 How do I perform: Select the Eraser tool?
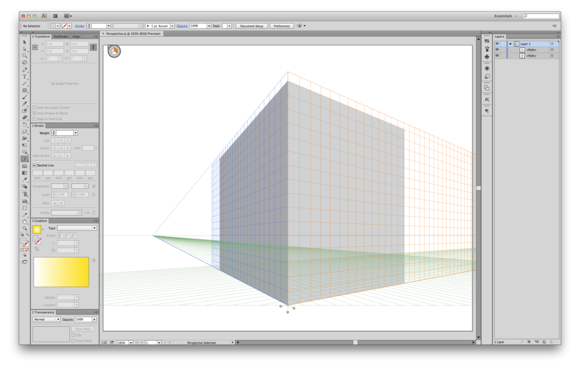(25, 118)
